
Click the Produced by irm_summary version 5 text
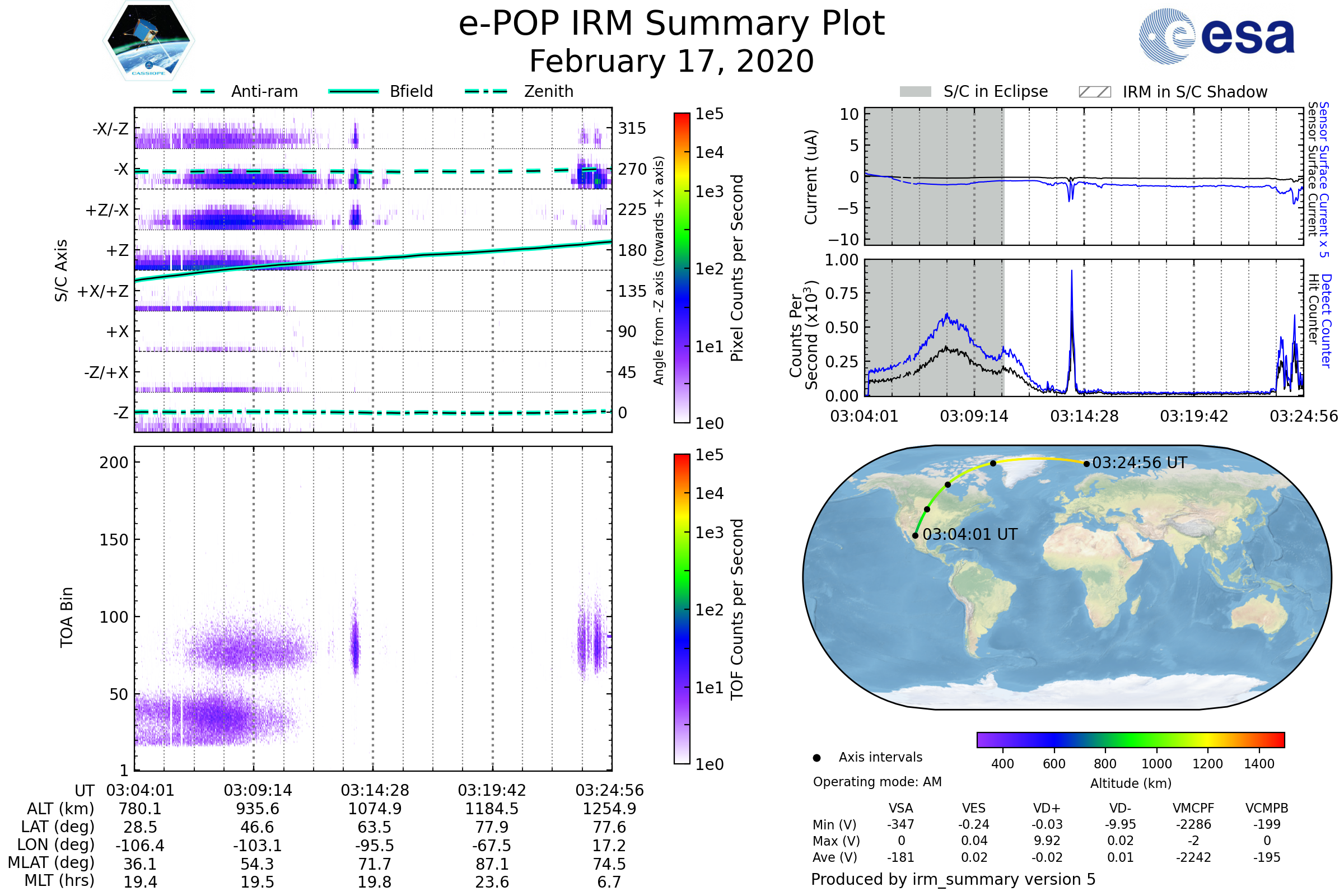(953, 879)
